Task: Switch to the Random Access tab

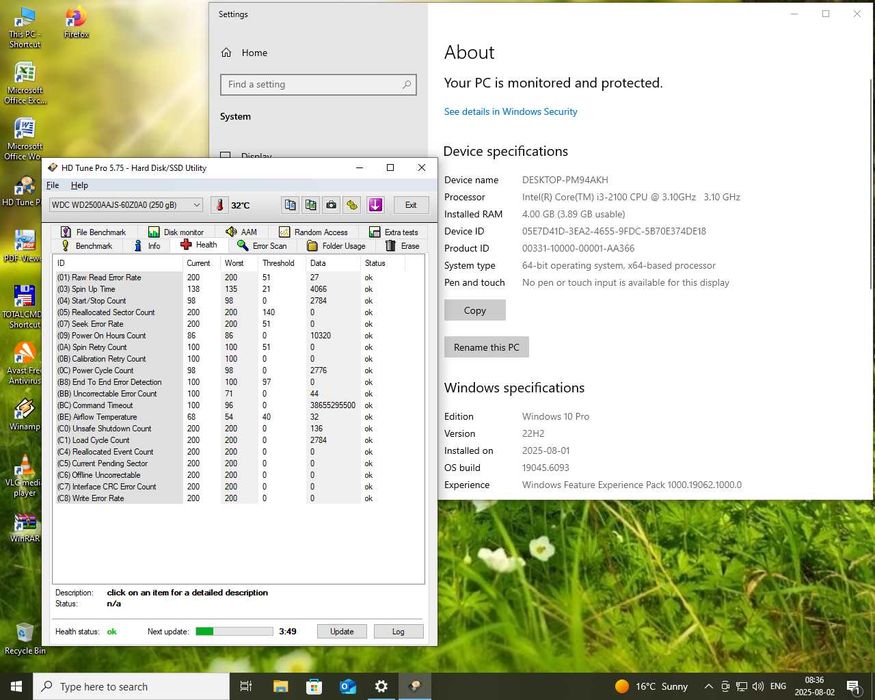Action: tap(313, 232)
